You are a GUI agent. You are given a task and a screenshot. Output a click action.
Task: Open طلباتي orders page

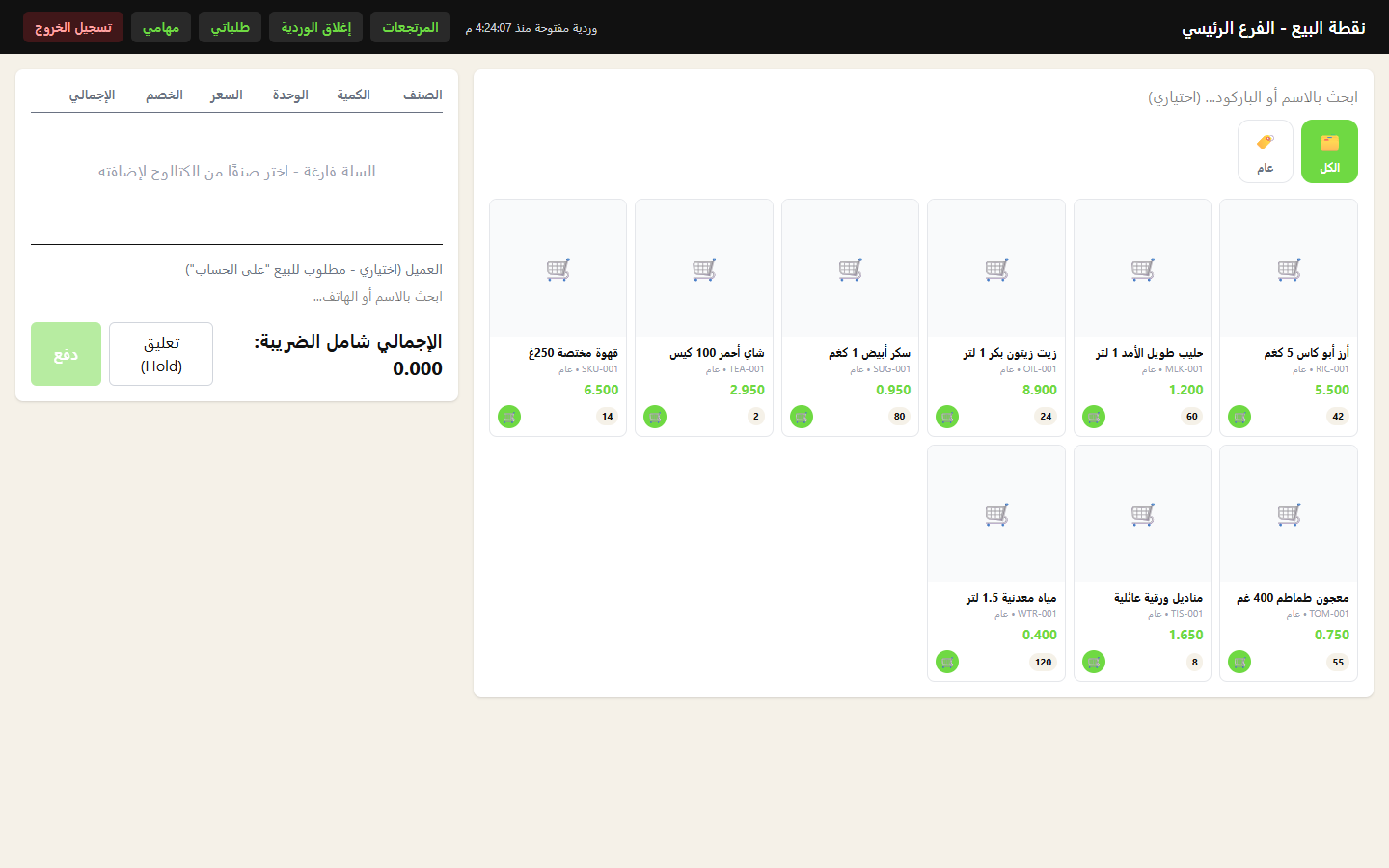pyautogui.click(x=230, y=27)
